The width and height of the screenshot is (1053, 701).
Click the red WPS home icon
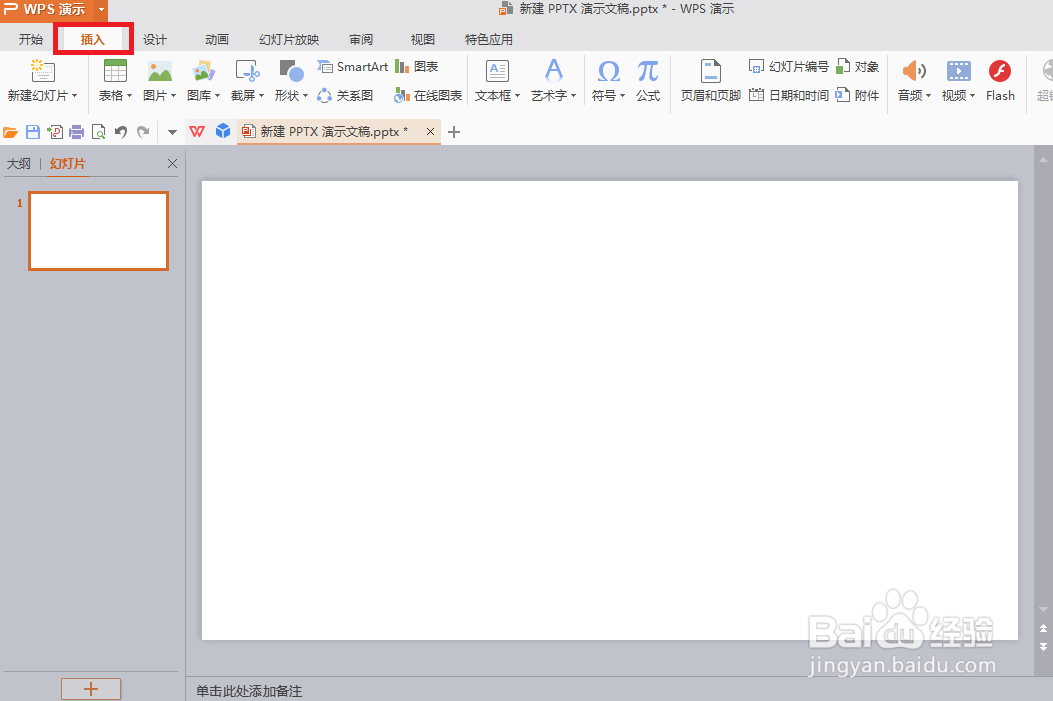point(197,132)
